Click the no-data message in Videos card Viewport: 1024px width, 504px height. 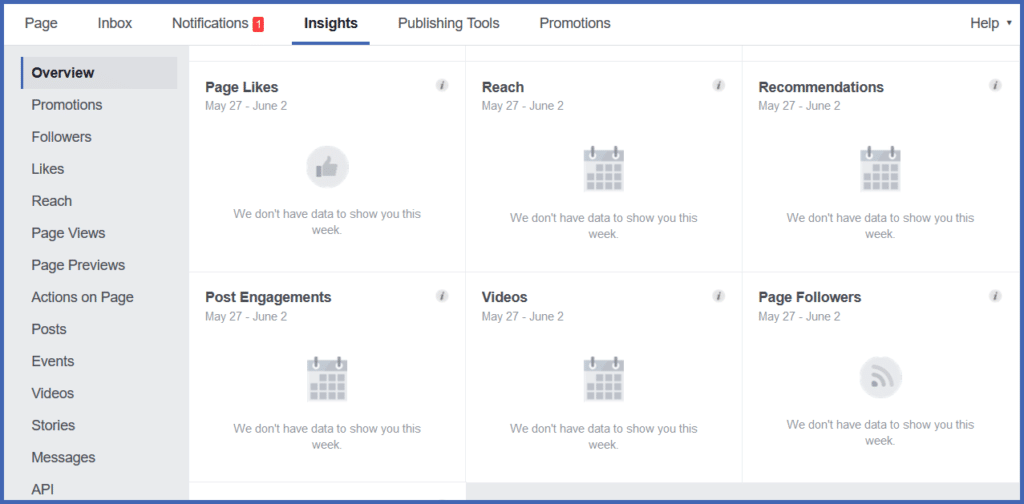click(603, 437)
